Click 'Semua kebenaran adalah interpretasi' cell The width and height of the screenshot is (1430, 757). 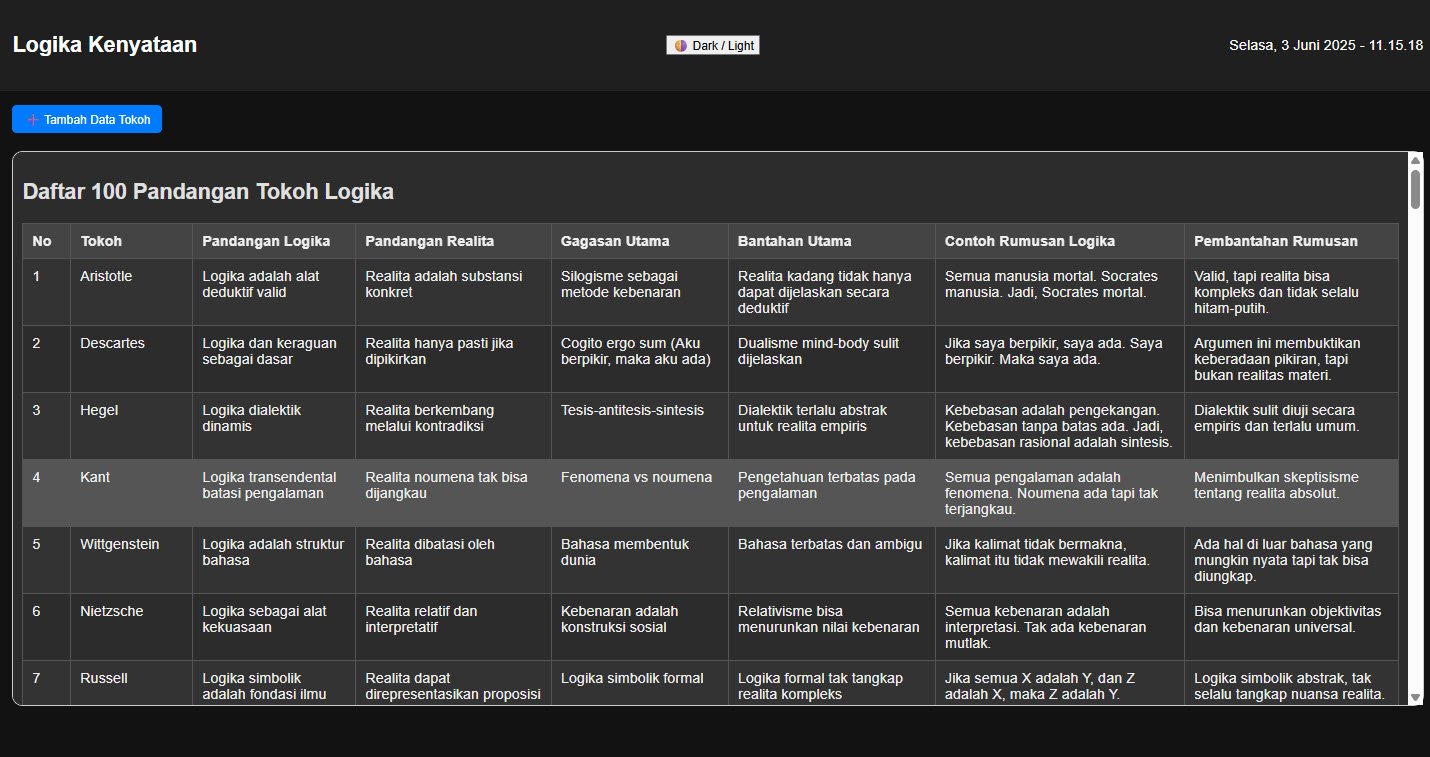click(1059, 627)
